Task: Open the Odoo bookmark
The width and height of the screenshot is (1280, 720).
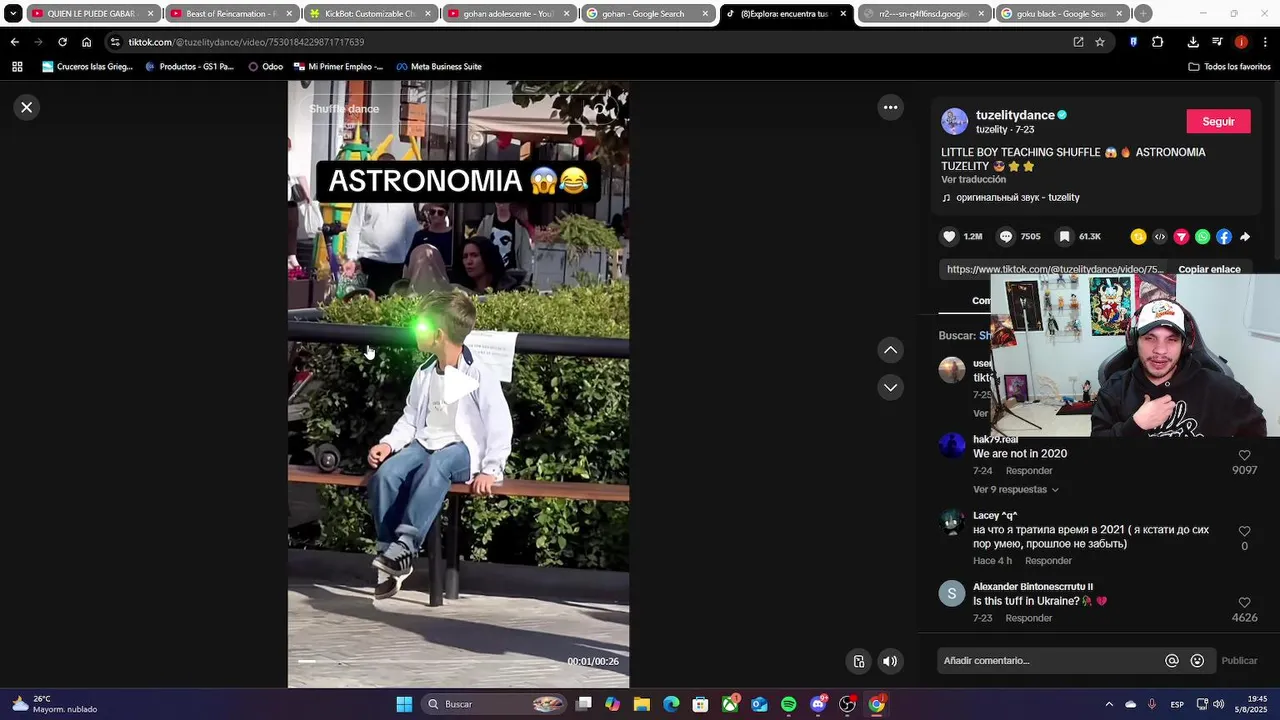Action: pos(265,67)
